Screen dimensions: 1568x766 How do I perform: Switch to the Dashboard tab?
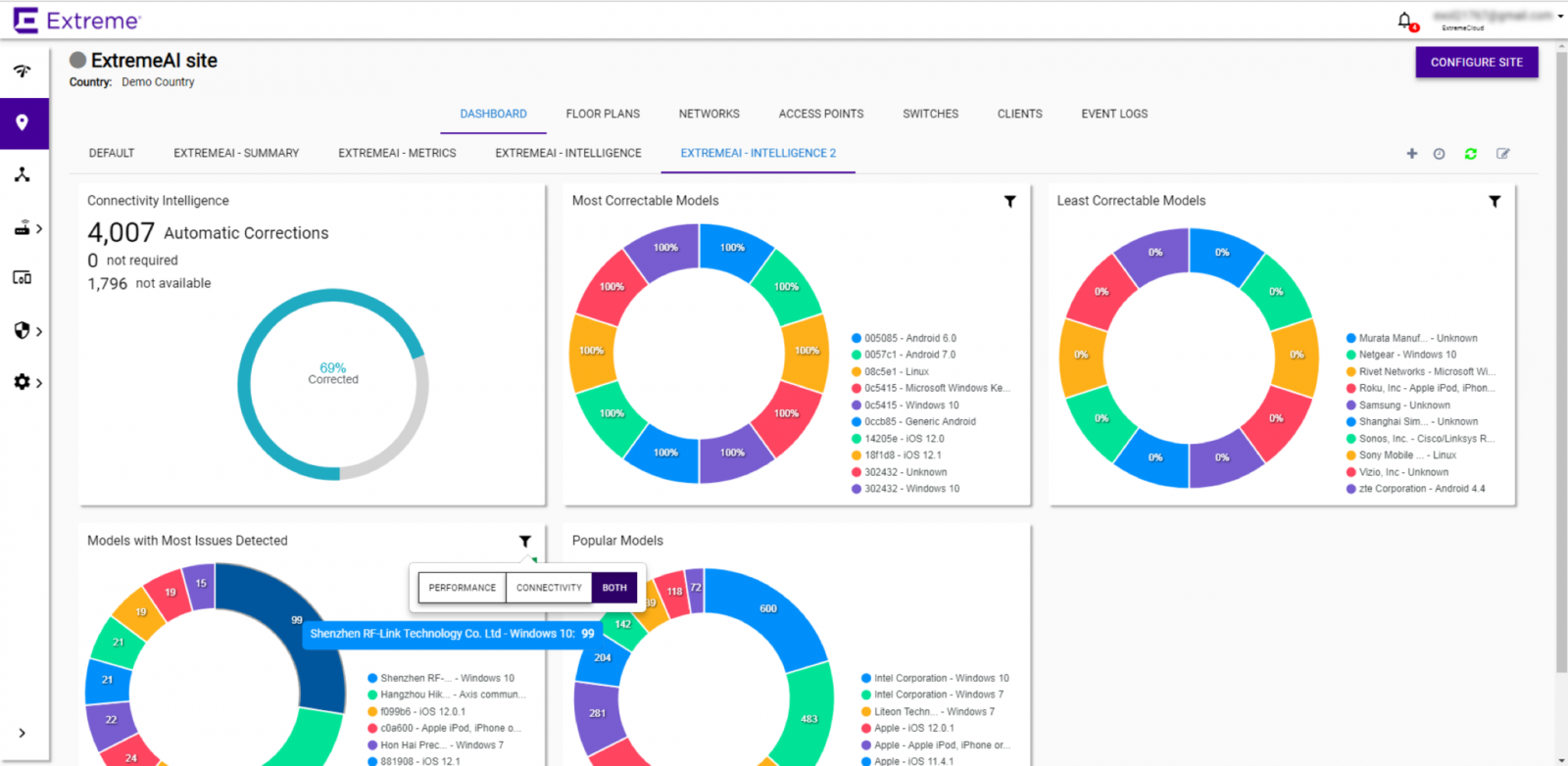pos(493,114)
